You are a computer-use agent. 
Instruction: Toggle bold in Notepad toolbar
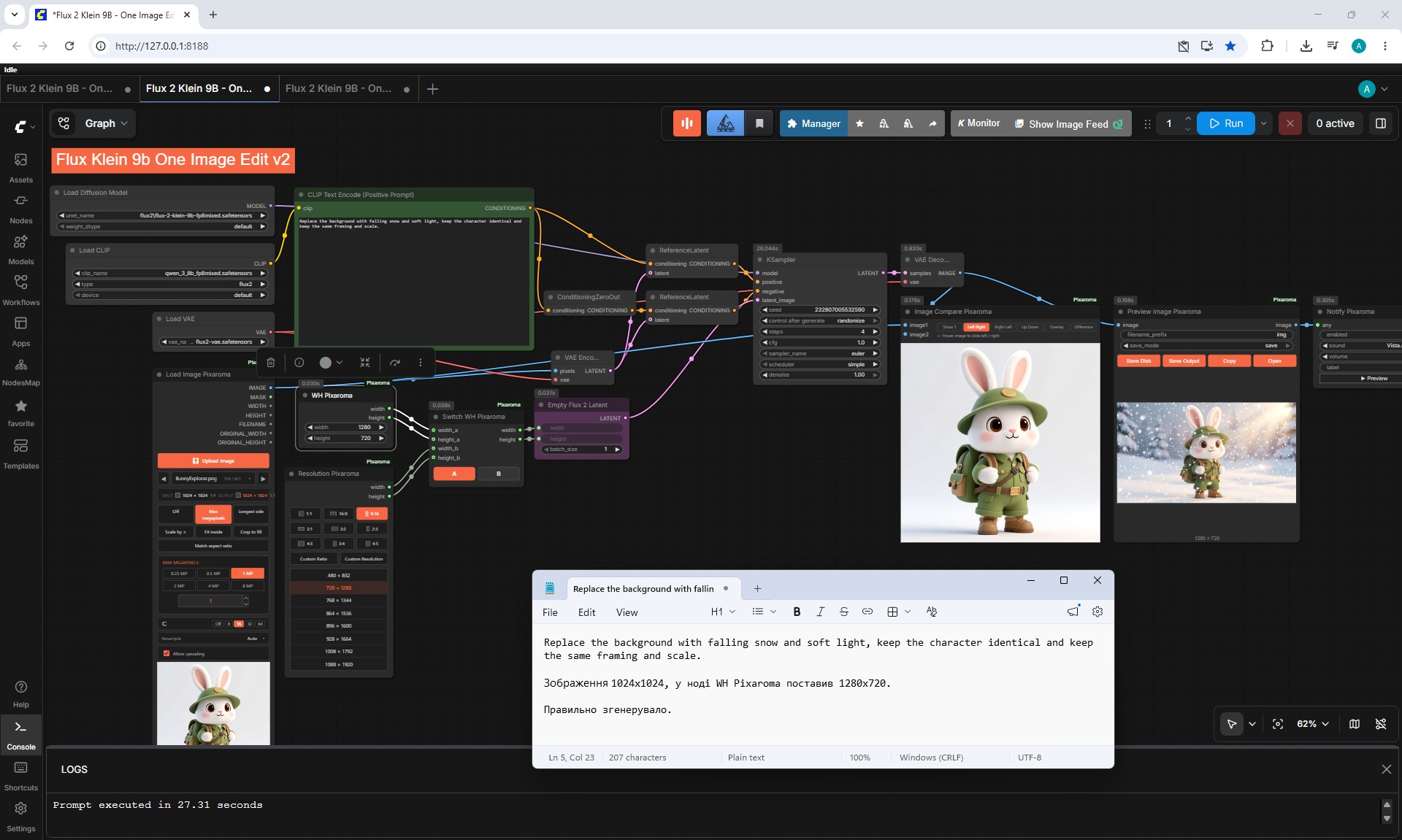797,612
